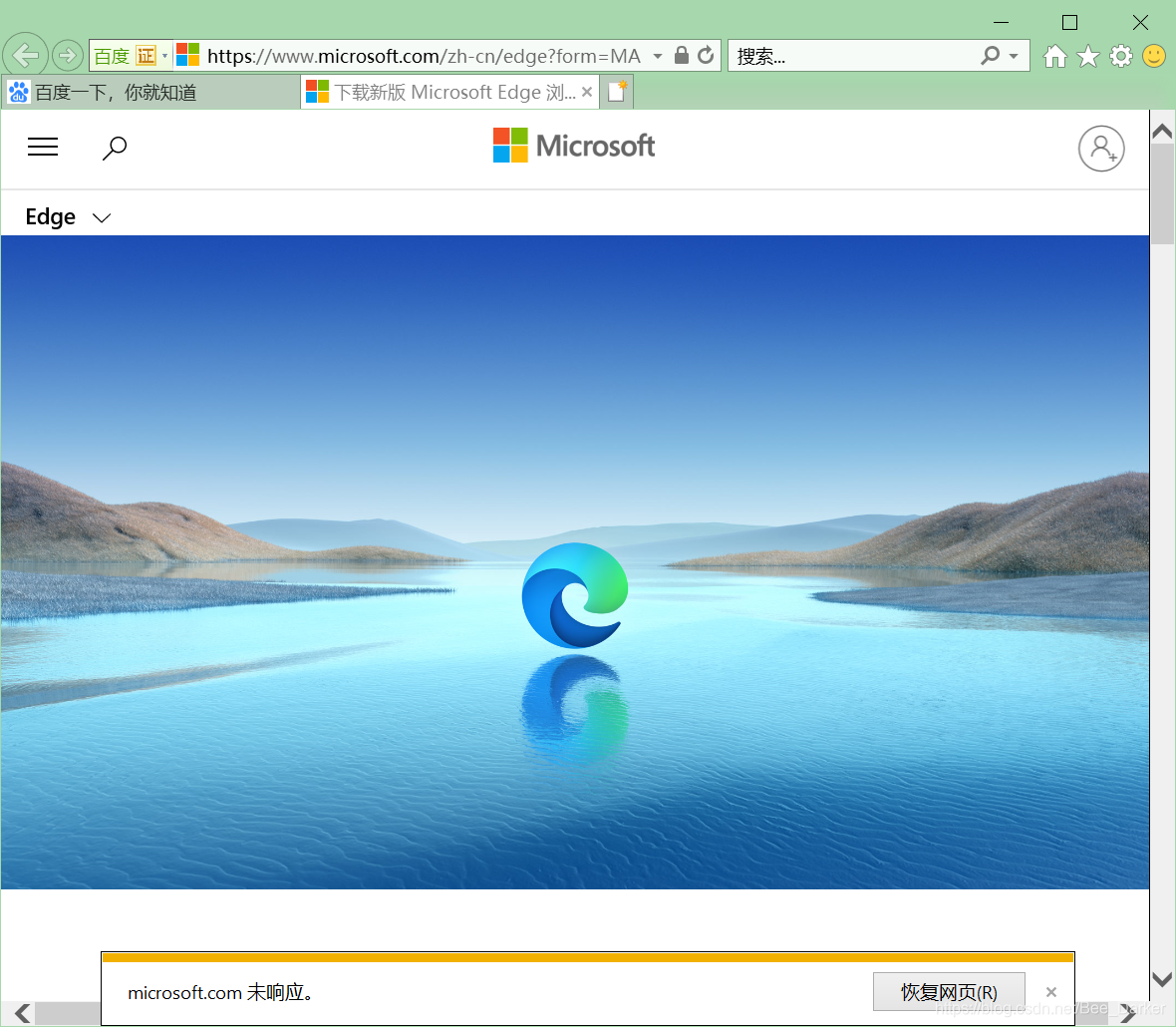The image size is (1176, 1027).
Task: Minimize the browser window
Action: pyautogui.click(x=1001, y=23)
